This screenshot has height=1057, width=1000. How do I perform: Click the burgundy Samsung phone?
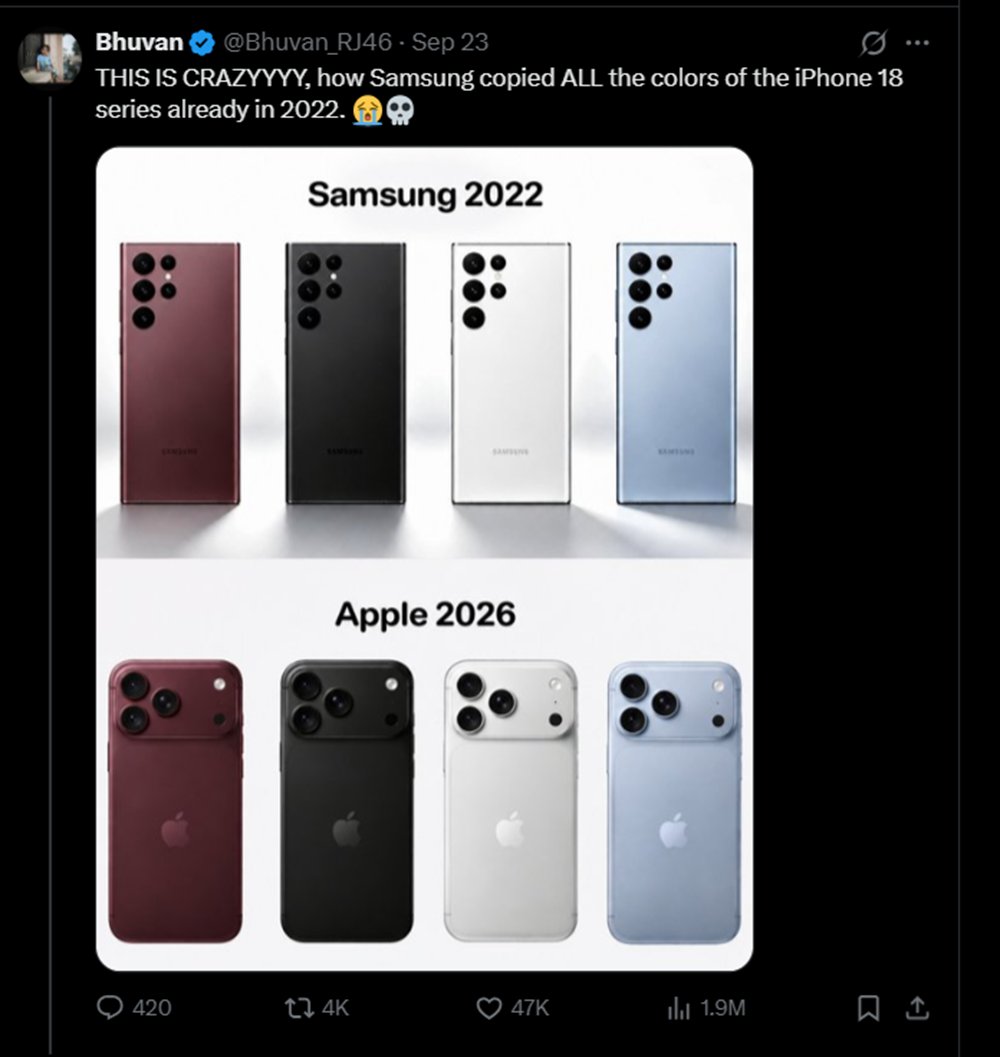tap(180, 373)
